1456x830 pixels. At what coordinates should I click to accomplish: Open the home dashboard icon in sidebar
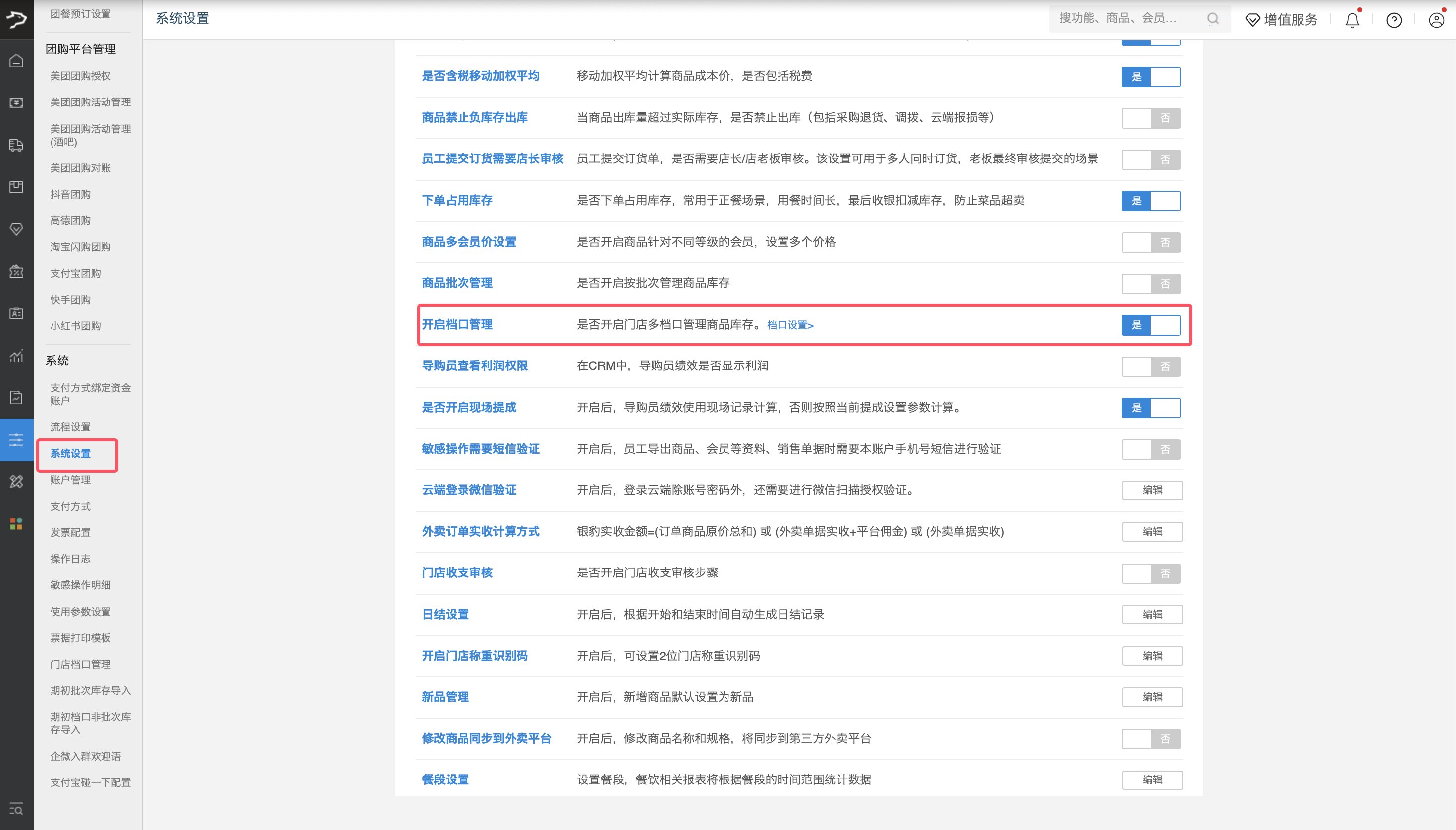[x=16, y=61]
